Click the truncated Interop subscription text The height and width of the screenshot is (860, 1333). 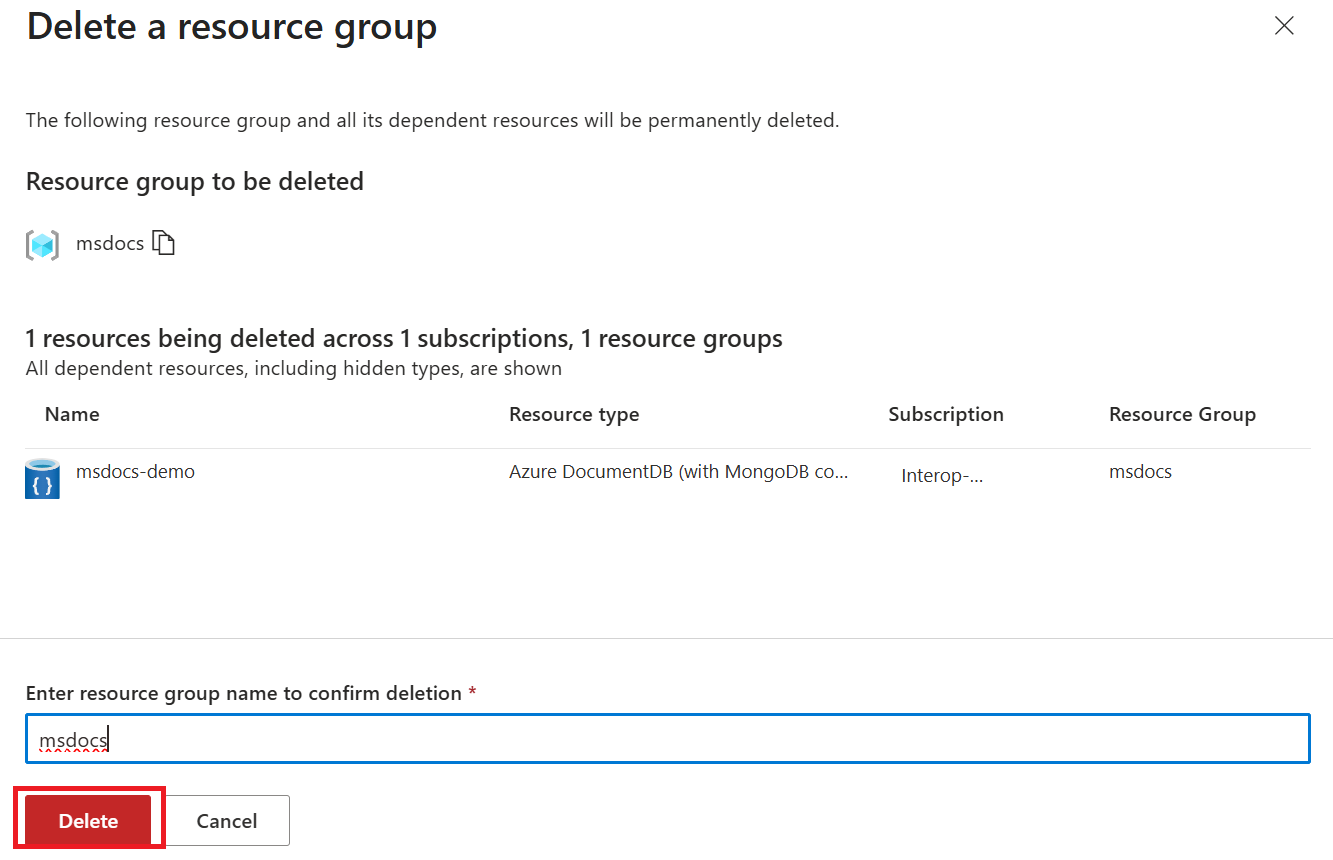[942, 475]
